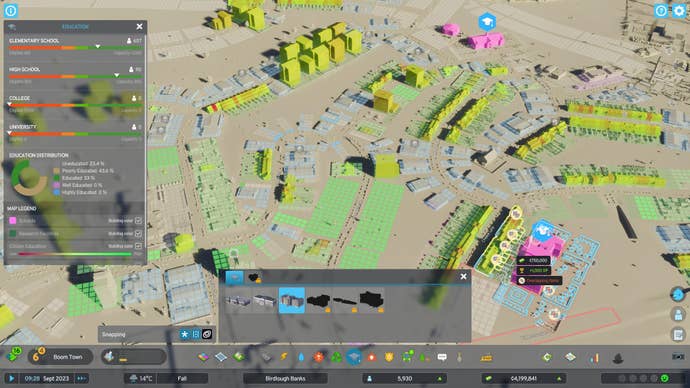Select the first schools tab in build panel
Image resolution: width=690 pixels, height=388 pixels.
point(234,277)
